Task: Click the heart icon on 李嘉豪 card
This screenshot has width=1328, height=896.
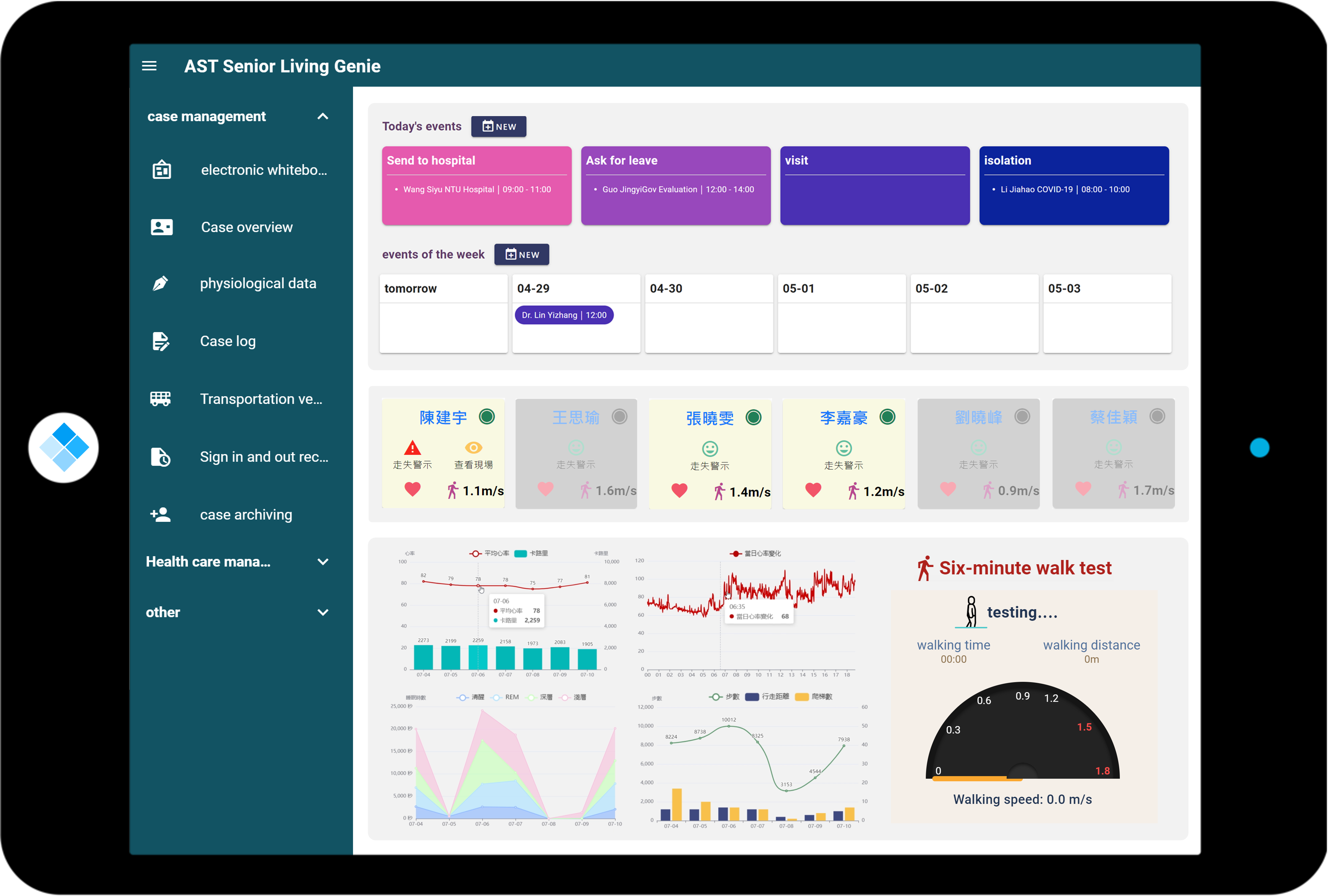Action: 813,490
